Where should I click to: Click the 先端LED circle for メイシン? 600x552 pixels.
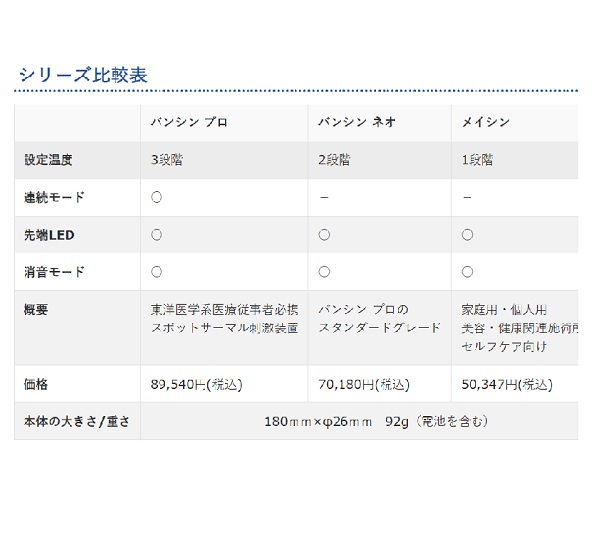click(467, 235)
